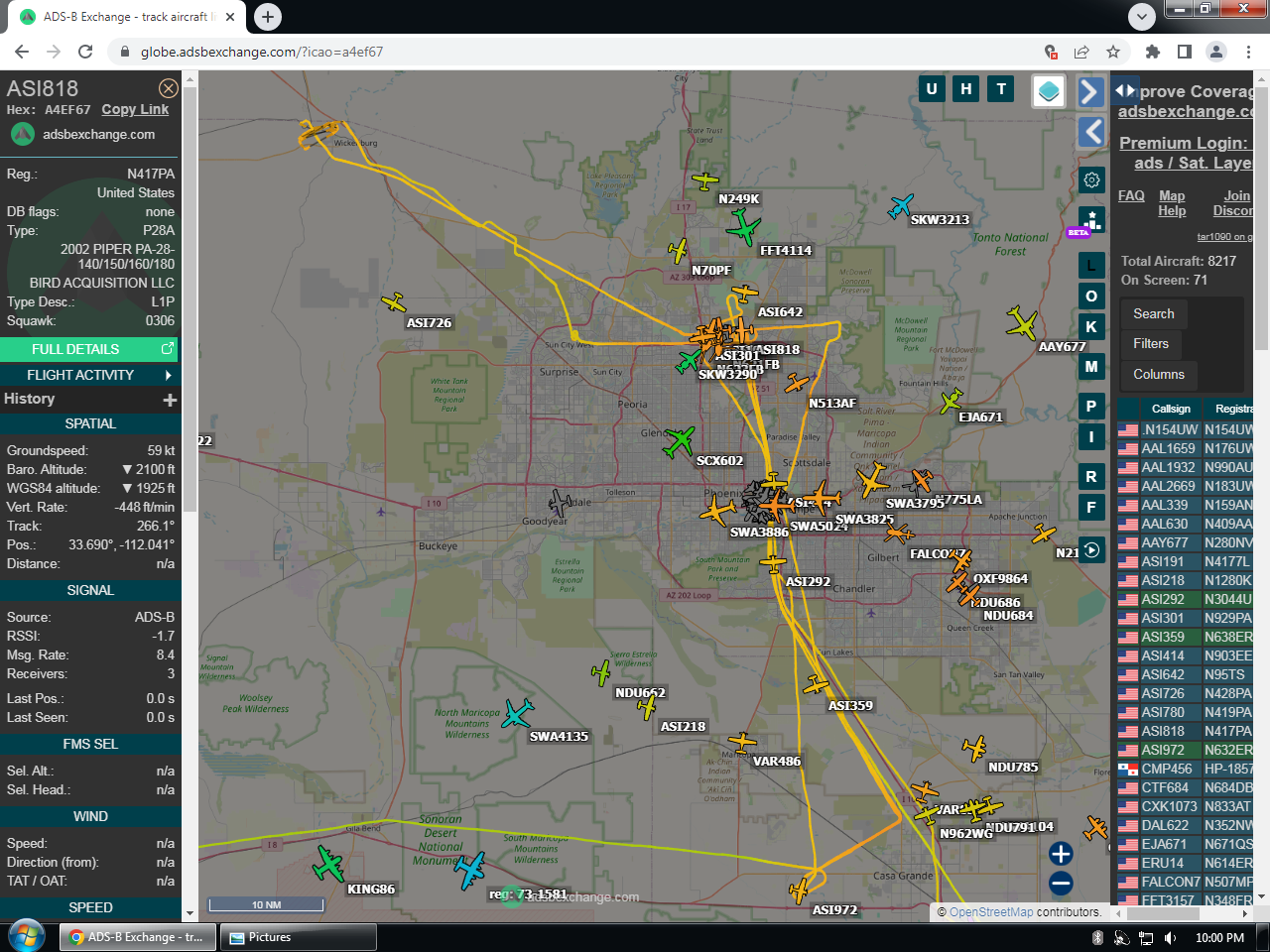Screen dimensions: 1270x952
Task: Toggle the U map button
Action: point(932,89)
